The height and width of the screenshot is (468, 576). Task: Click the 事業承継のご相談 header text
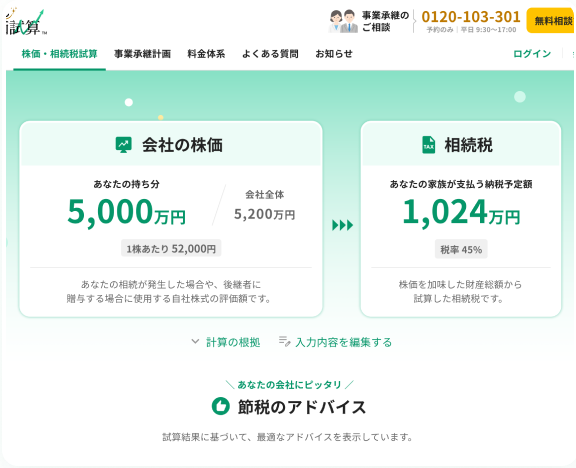coord(385,21)
